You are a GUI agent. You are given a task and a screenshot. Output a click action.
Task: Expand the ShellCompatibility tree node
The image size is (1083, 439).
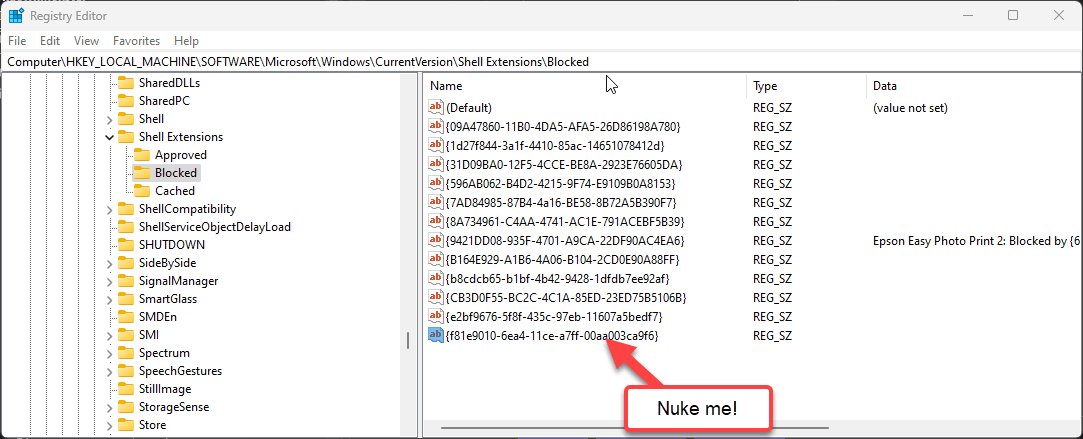click(109, 209)
